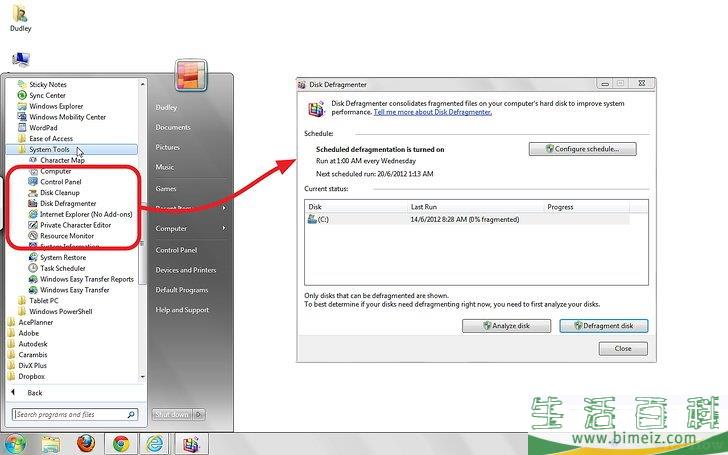Open Games in Start menu right pane
The image size is (728, 455).
coord(166,188)
